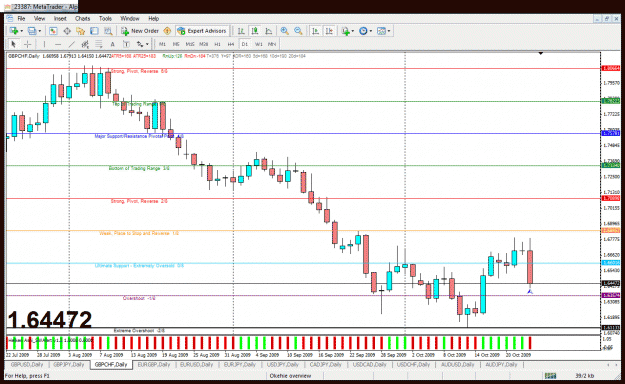Switch to the GBPJPY,Daily chart tab
The image size is (625, 384).
click(x=69, y=364)
